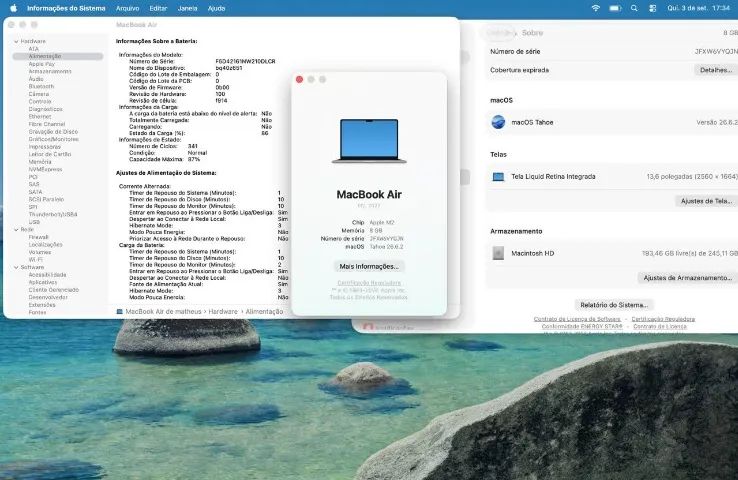Select Firewall in the sidebar
Image resolution: width=738 pixels, height=480 pixels.
coord(38,237)
